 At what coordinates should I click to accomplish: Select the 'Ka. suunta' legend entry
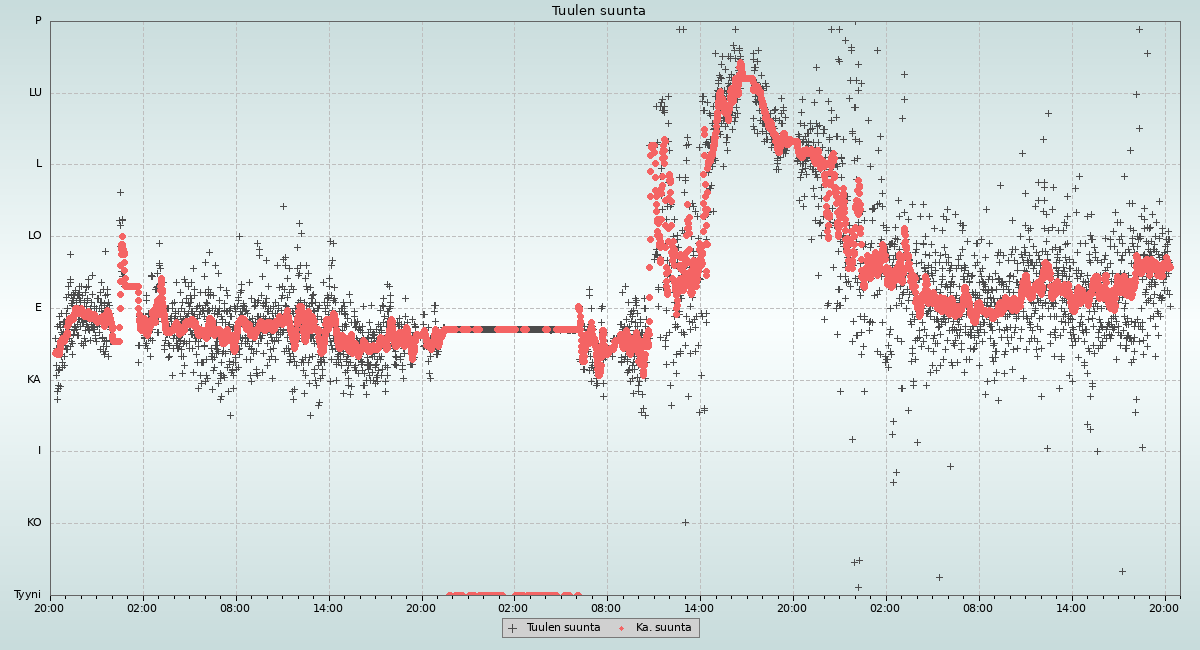[x=663, y=628]
